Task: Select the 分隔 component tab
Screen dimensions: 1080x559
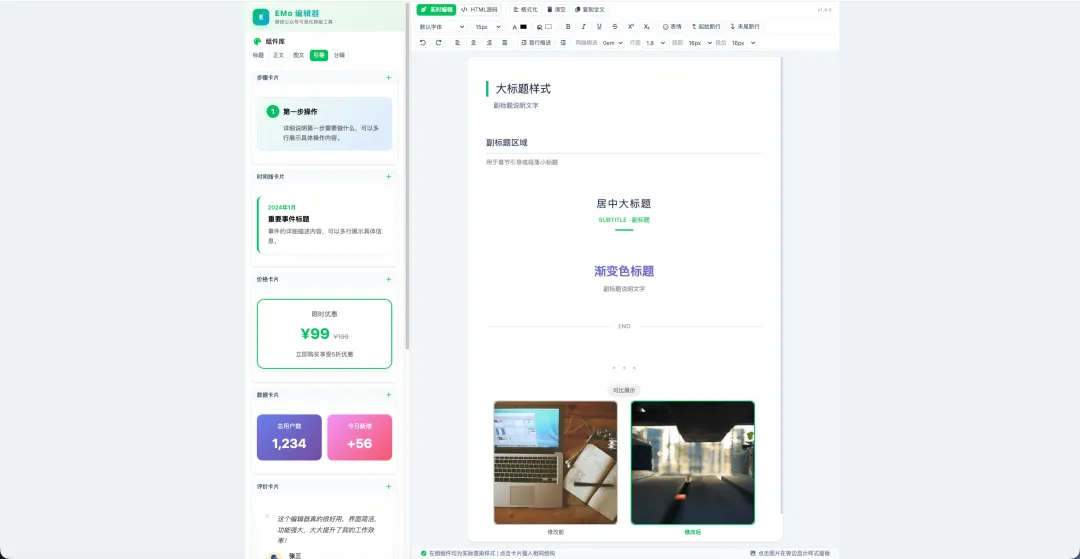Action: tap(339, 55)
